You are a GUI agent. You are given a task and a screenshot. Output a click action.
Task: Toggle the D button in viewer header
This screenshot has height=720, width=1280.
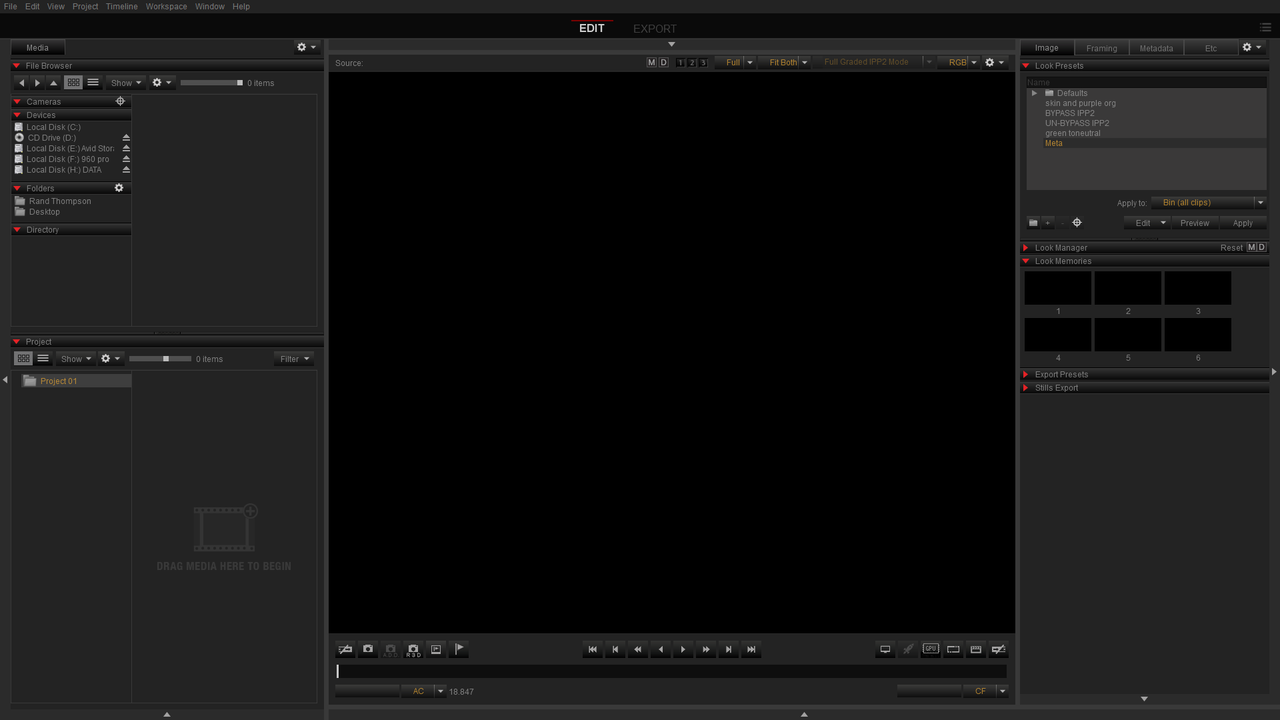coord(664,62)
